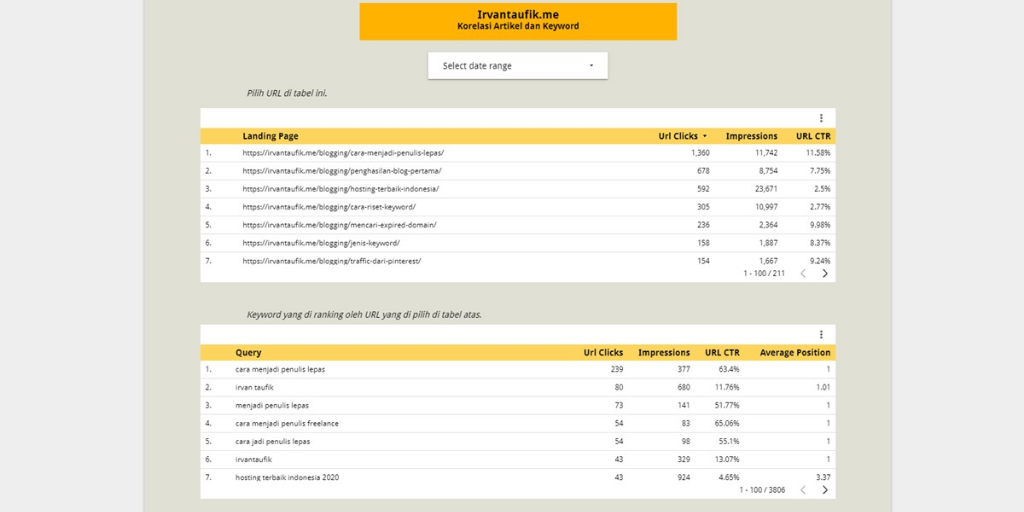Screen dimensions: 1024x512
Task: Open the three-dot menu of the Query table
Action: (821, 334)
